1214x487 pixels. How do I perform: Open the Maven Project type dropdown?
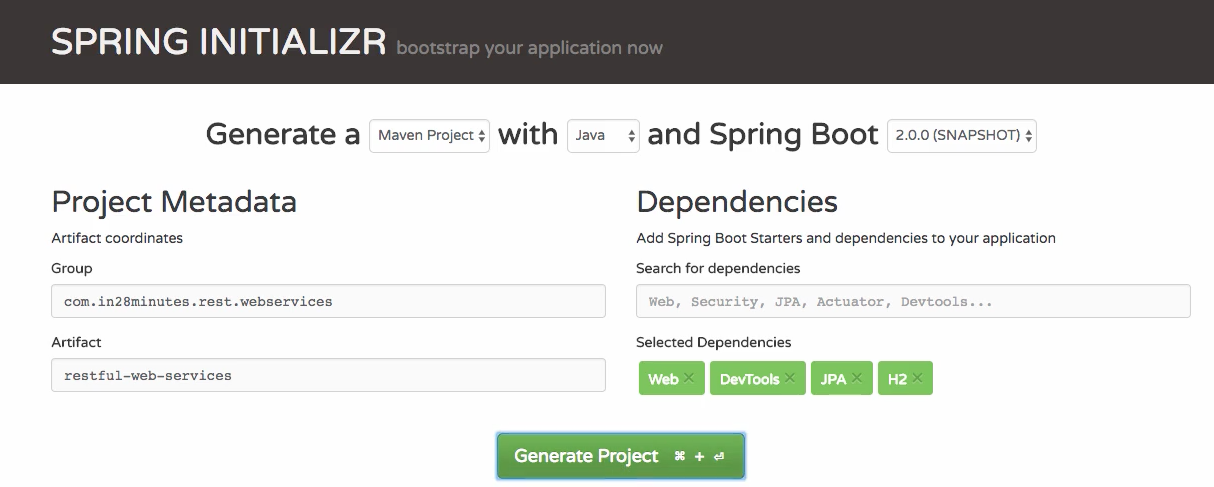(430, 135)
